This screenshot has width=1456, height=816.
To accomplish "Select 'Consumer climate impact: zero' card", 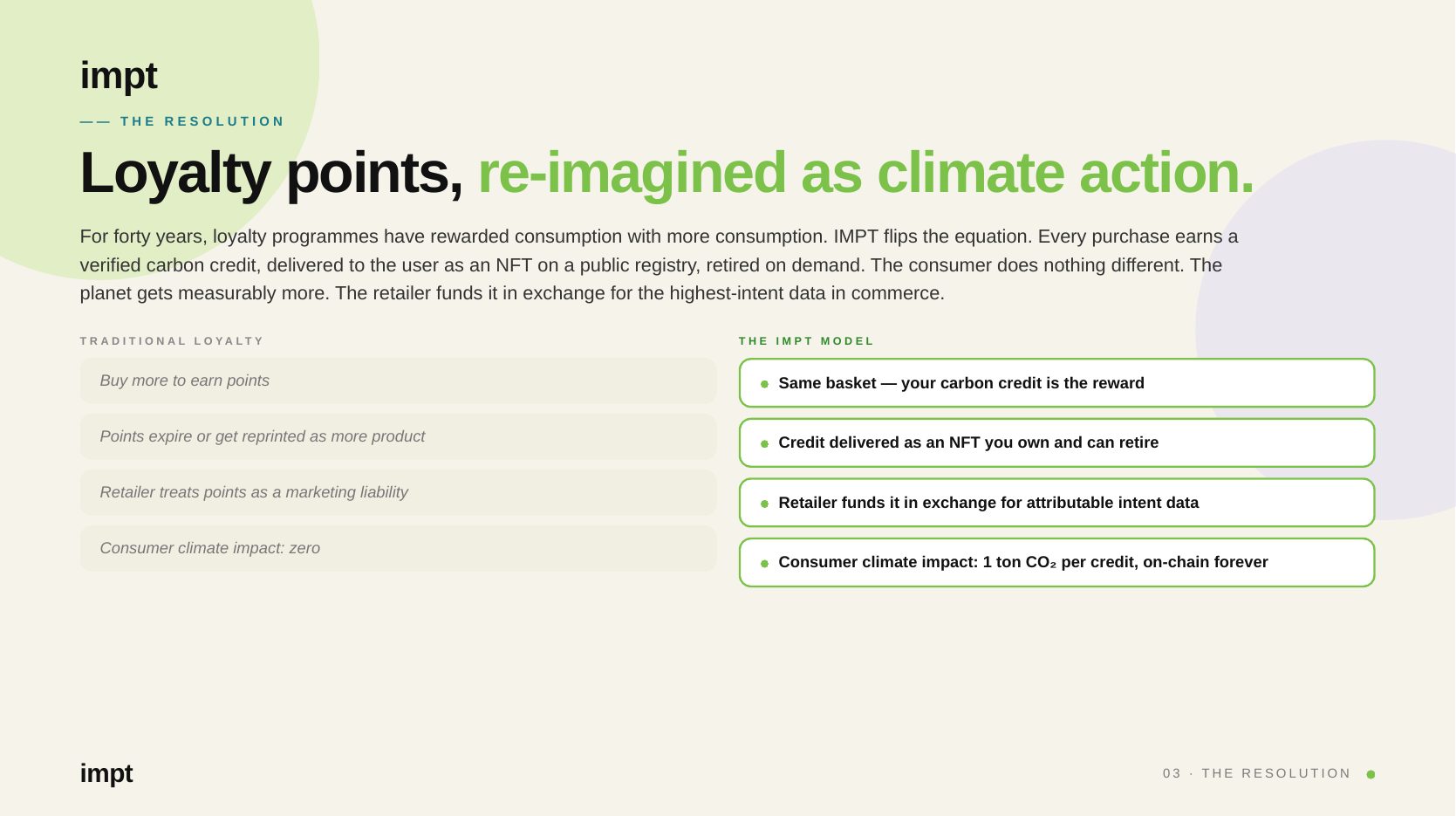I will point(398,548).
